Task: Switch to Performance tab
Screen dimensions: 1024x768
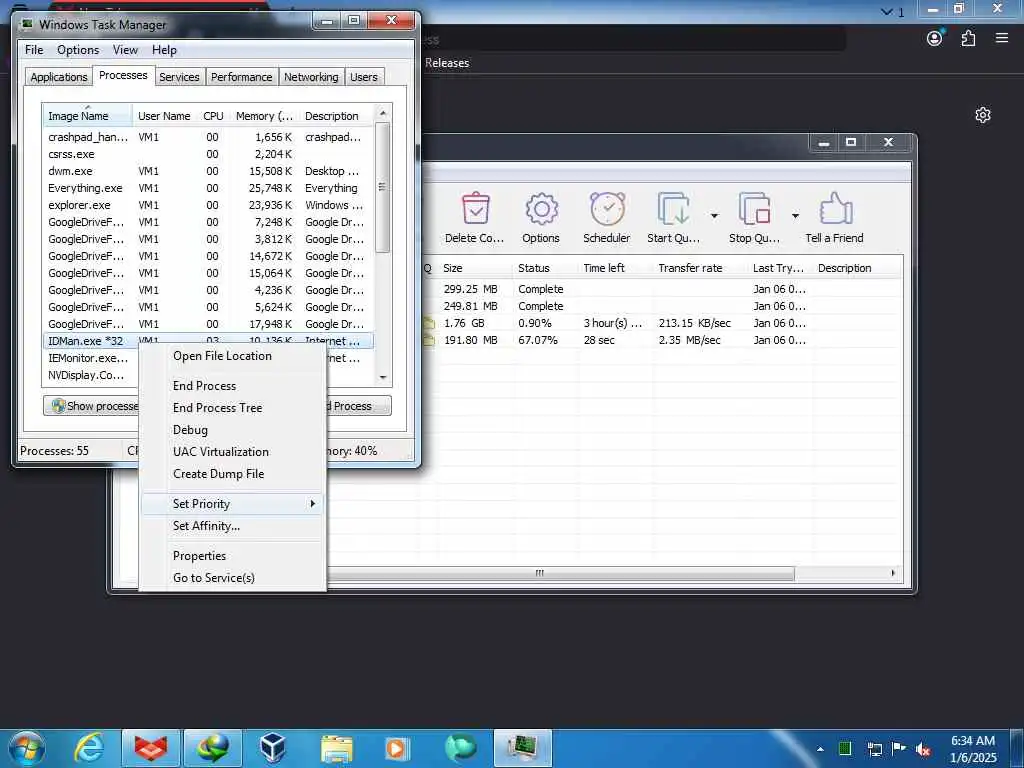Action: (242, 77)
